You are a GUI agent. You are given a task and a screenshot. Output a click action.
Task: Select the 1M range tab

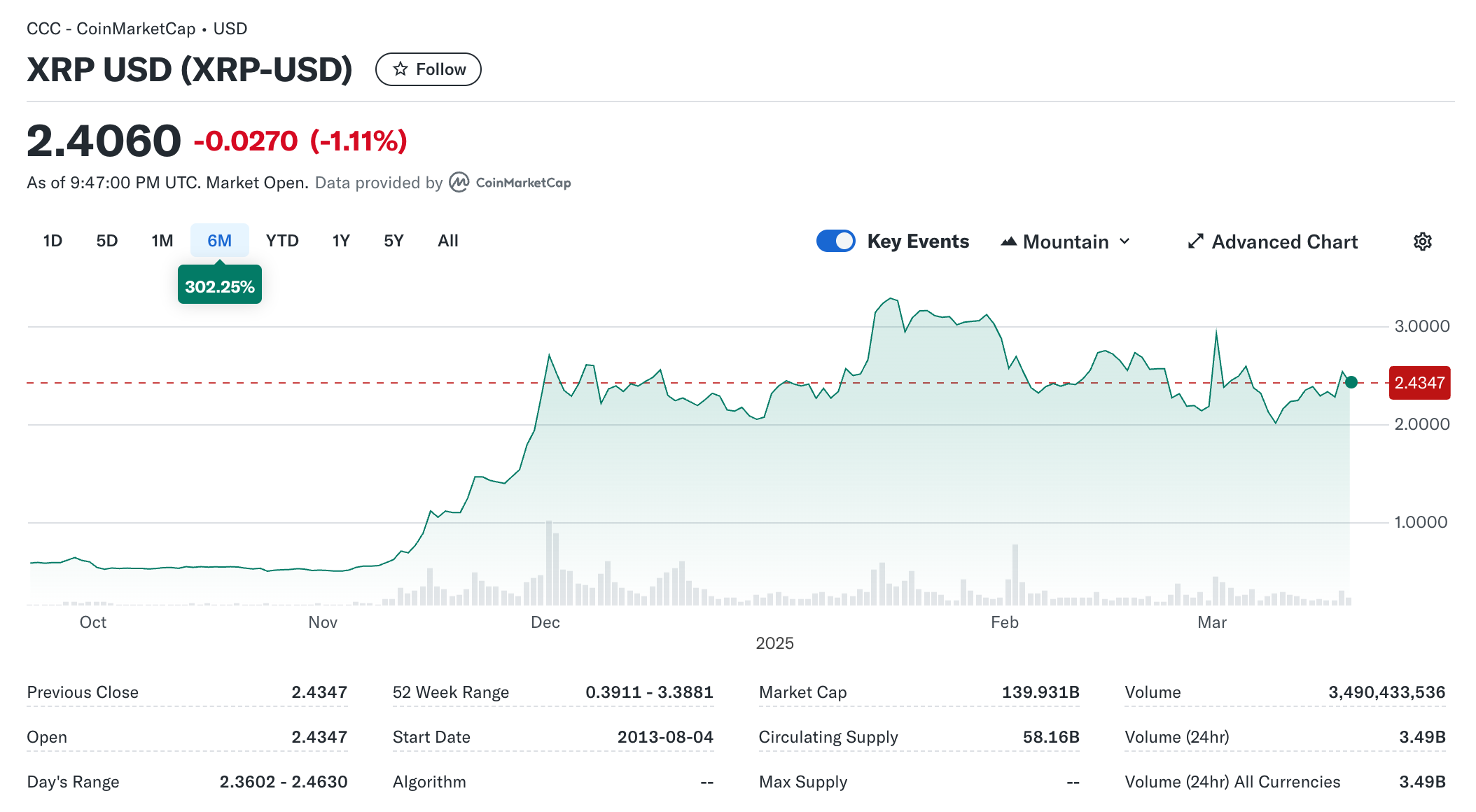[162, 241]
